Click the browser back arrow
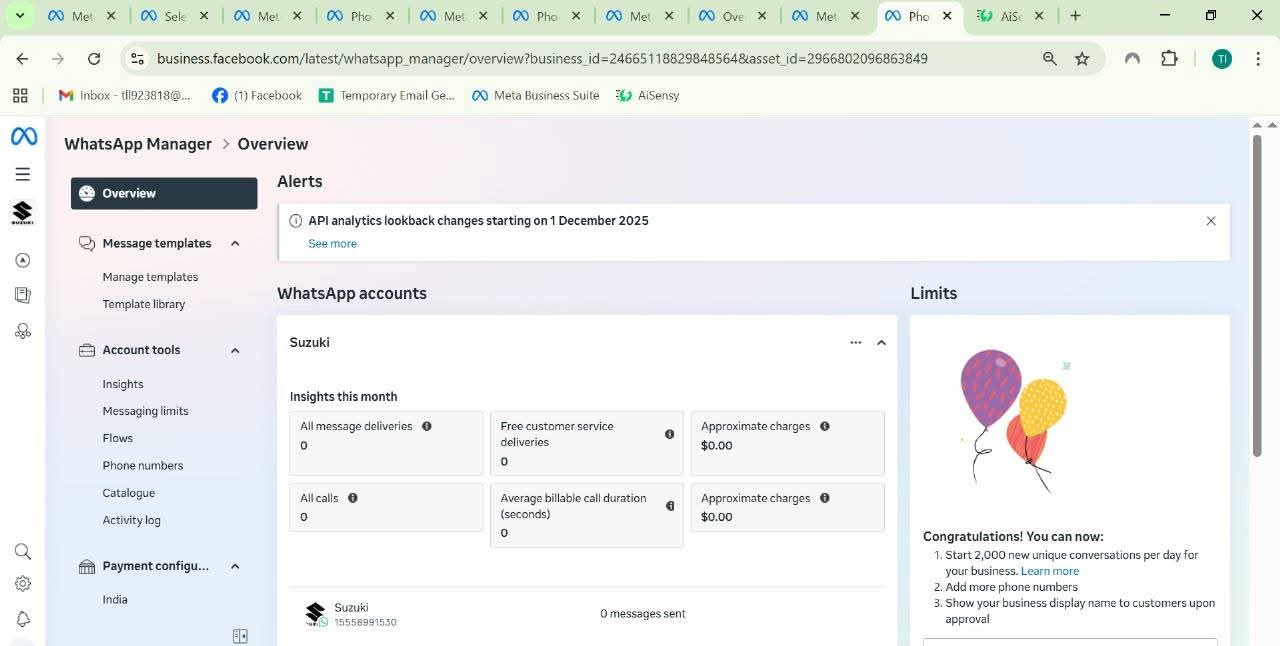Screen dimensions: 1280x646 click(x=22, y=59)
